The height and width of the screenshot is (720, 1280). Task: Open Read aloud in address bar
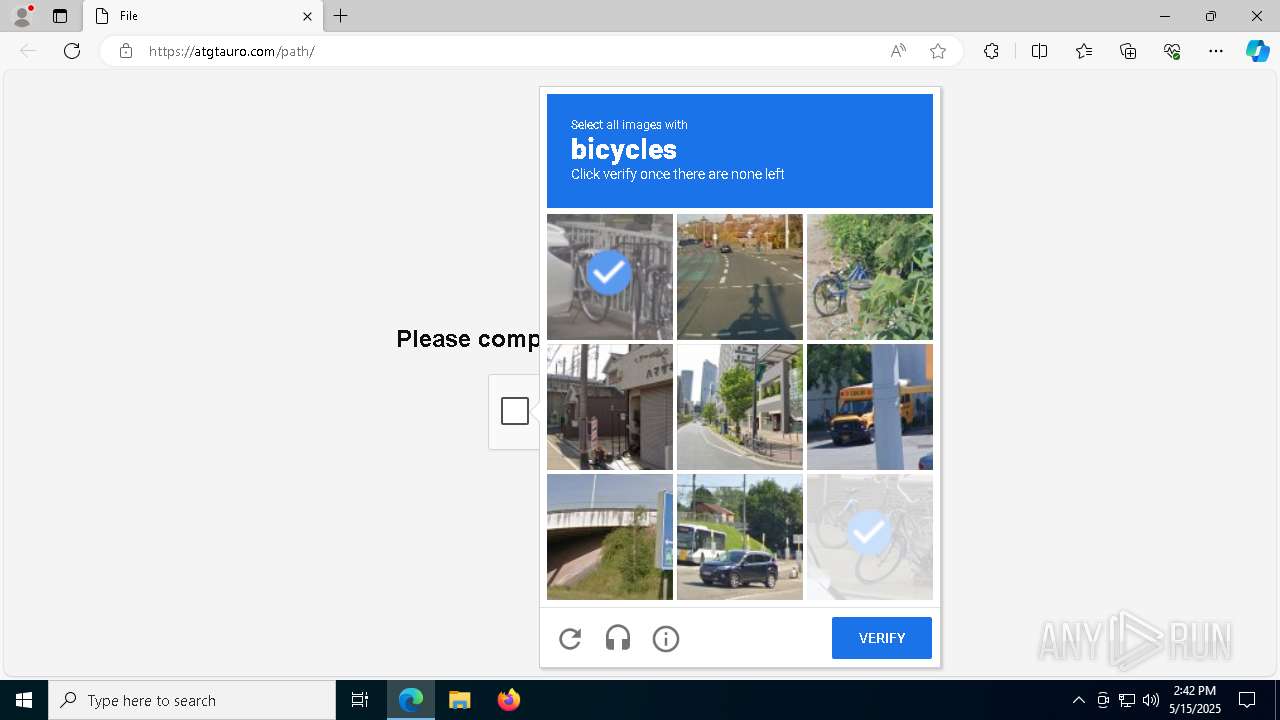tap(898, 51)
